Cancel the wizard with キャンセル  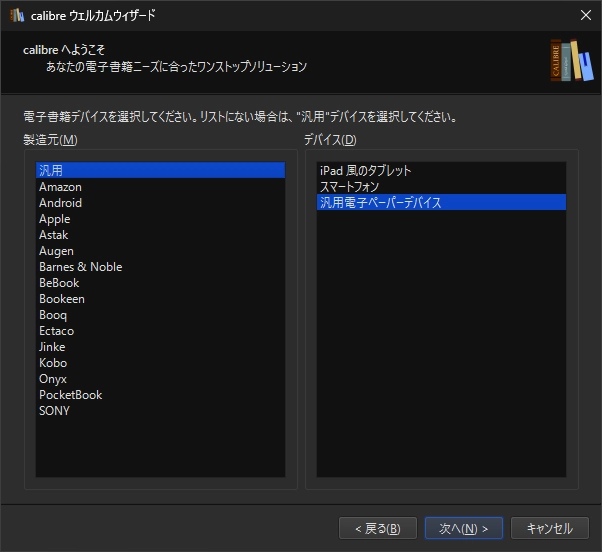549,528
